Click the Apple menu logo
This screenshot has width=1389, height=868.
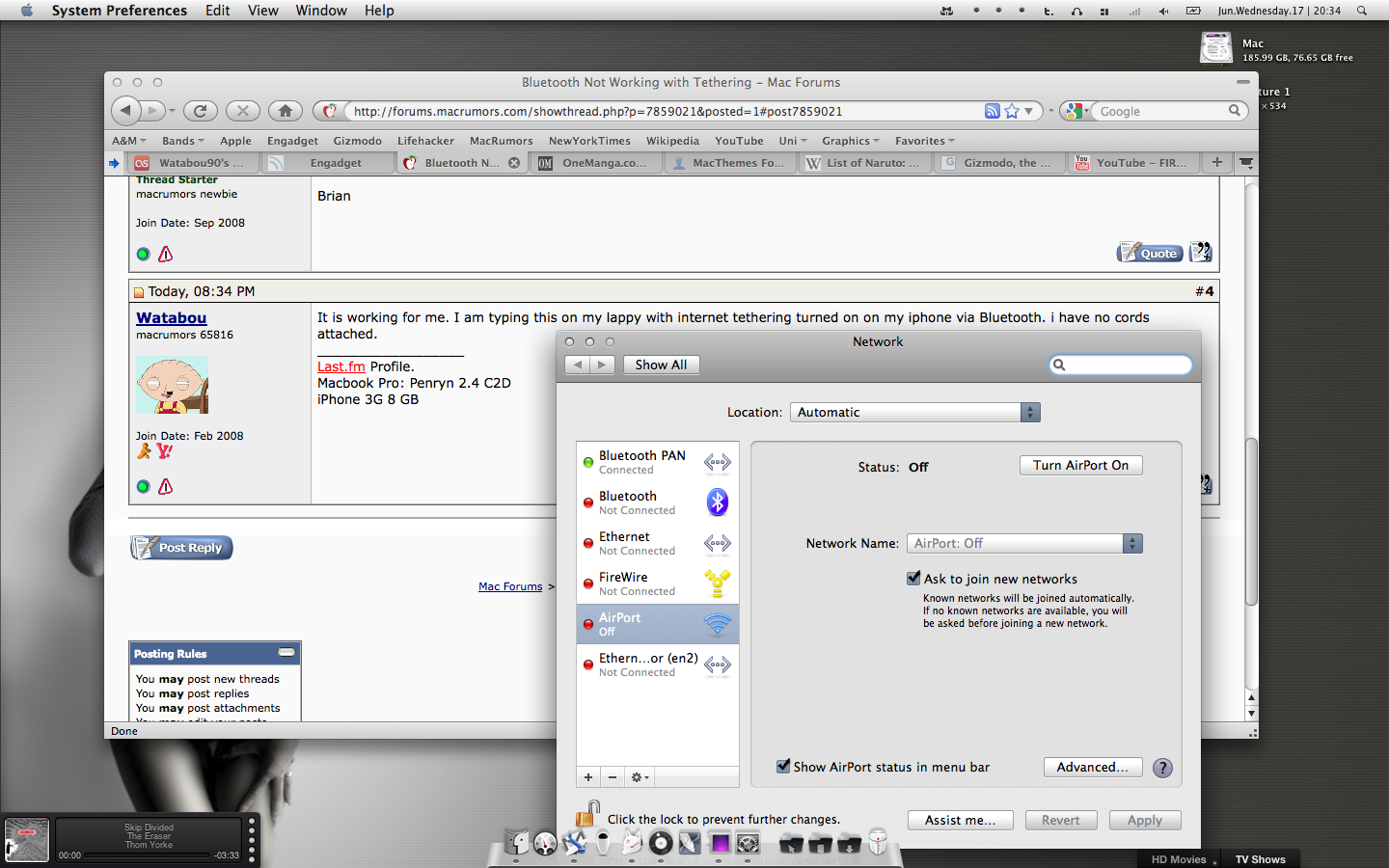(27, 11)
